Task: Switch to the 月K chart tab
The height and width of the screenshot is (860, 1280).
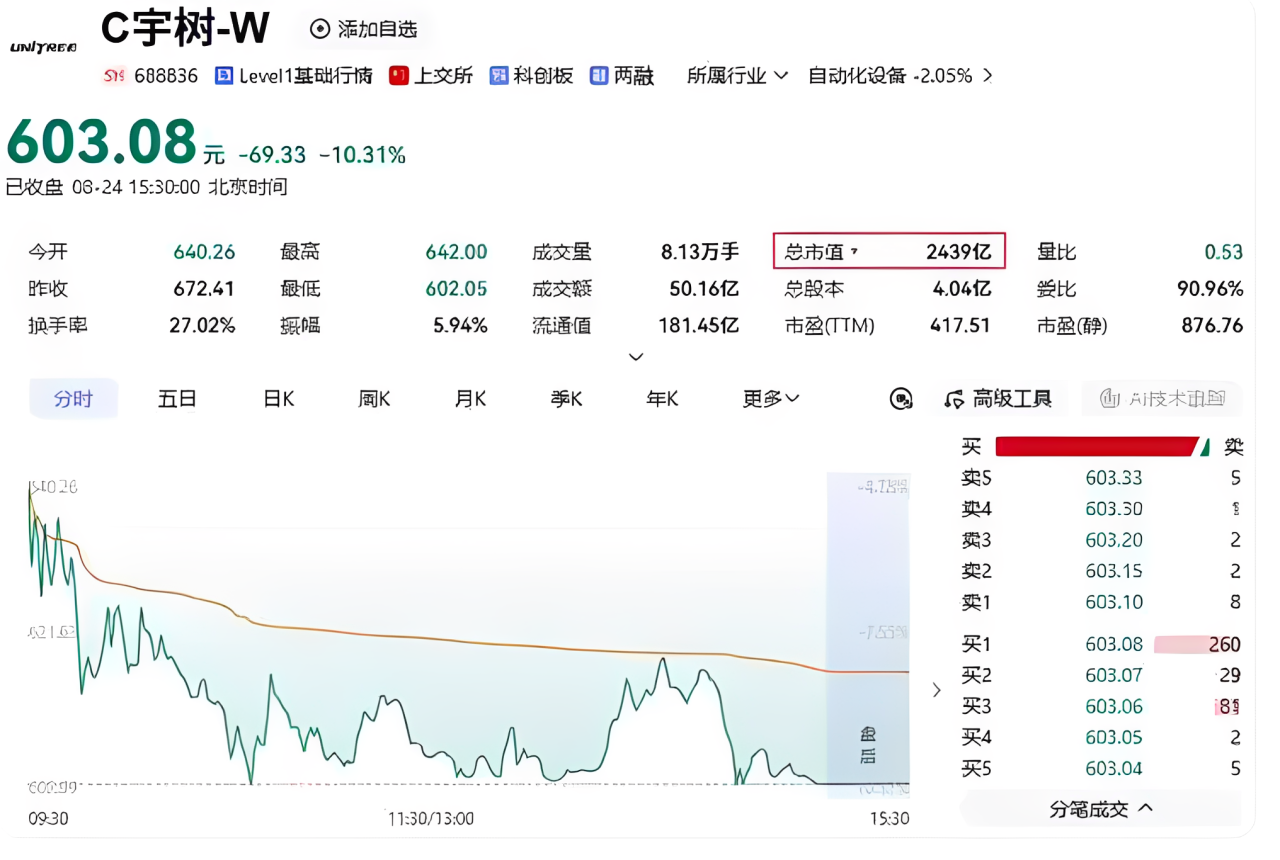Action: point(470,399)
